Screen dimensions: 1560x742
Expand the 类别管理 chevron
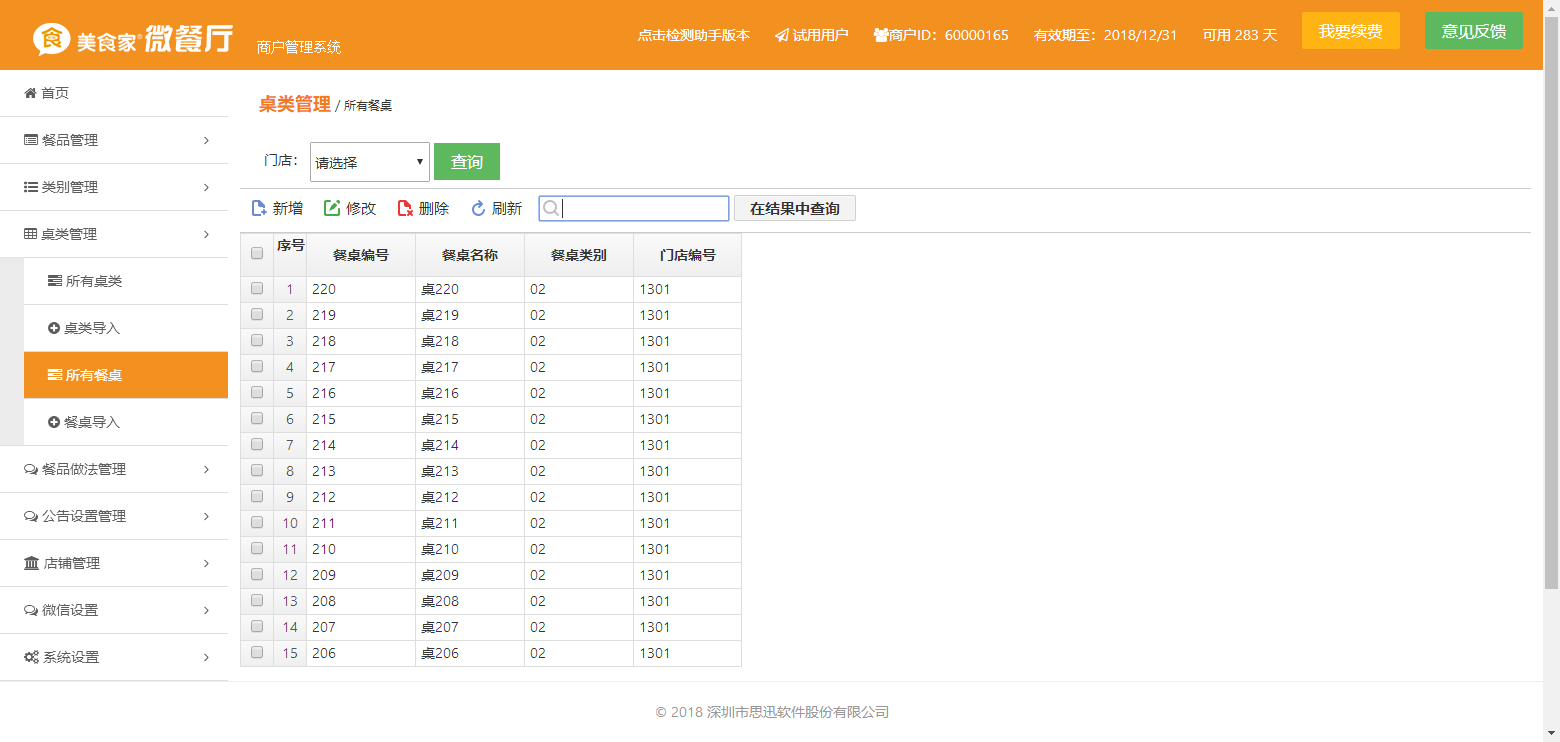click(206, 187)
